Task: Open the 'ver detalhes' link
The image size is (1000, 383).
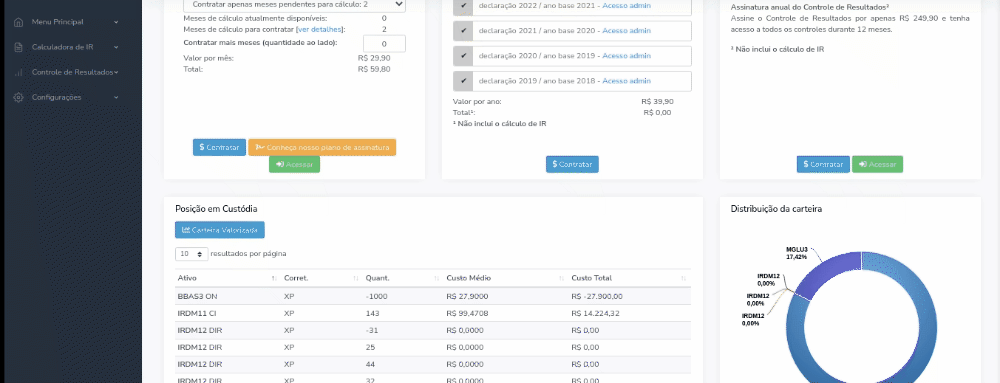Action: 320,29
